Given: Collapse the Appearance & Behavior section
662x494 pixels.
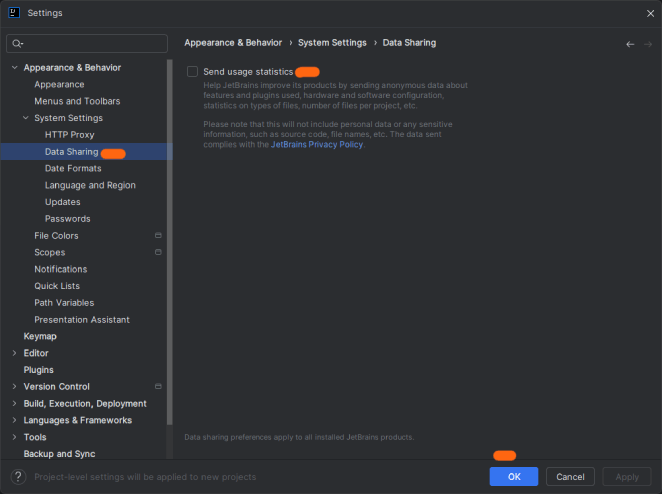Looking at the screenshot, I should click(14, 68).
